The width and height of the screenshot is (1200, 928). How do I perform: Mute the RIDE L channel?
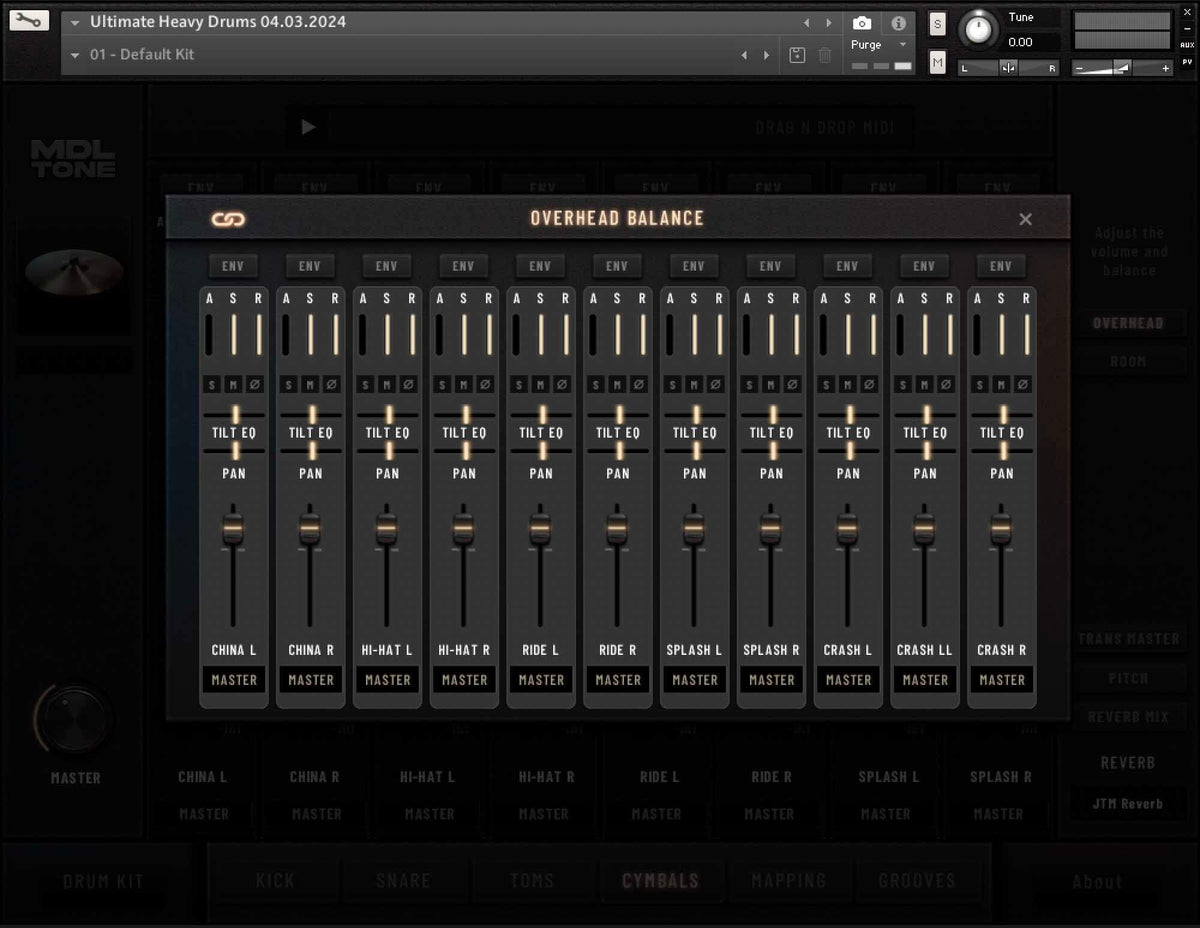point(541,384)
